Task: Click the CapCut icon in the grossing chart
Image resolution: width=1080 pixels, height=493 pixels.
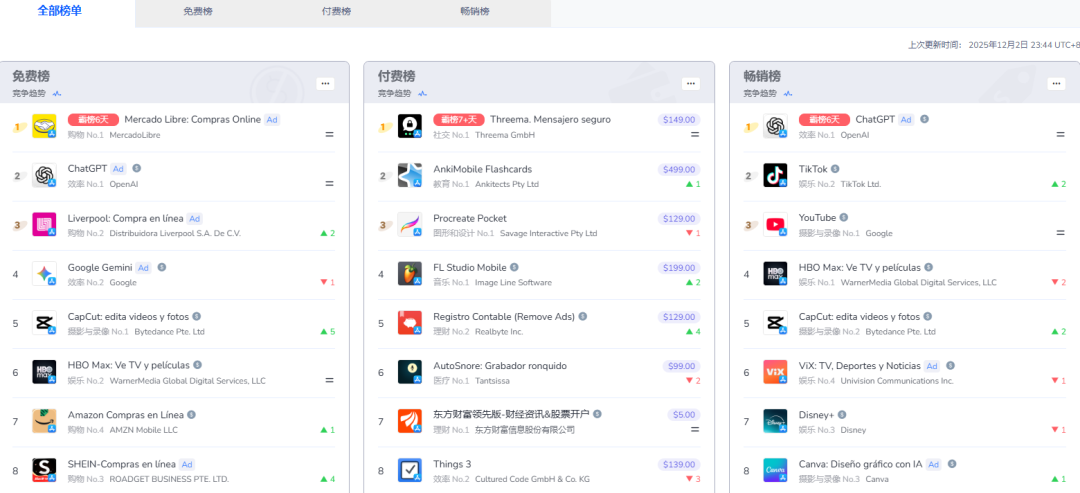Action: (x=776, y=323)
